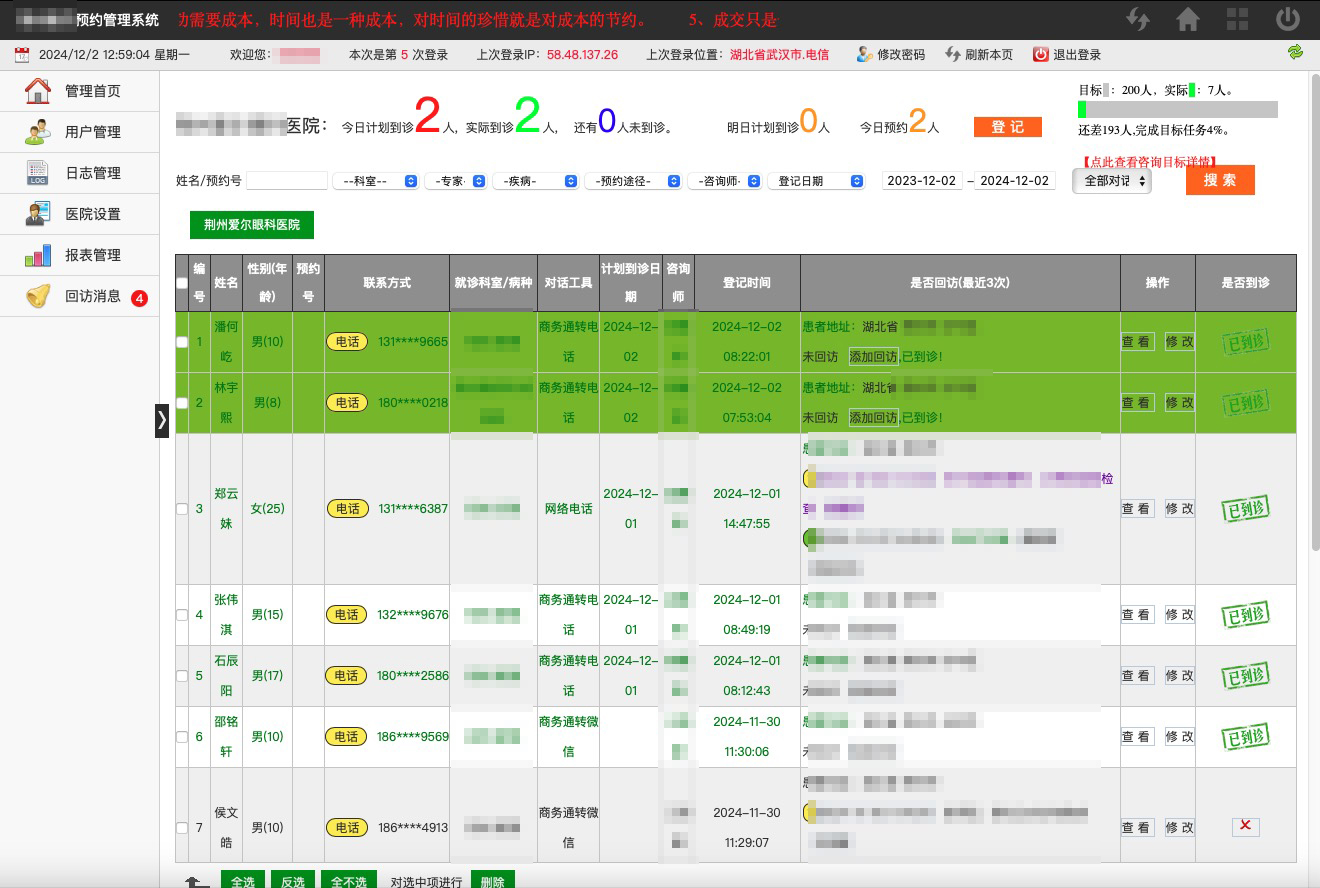
Task: Check the checkbox for row 张伟淇
Action: (x=181, y=615)
